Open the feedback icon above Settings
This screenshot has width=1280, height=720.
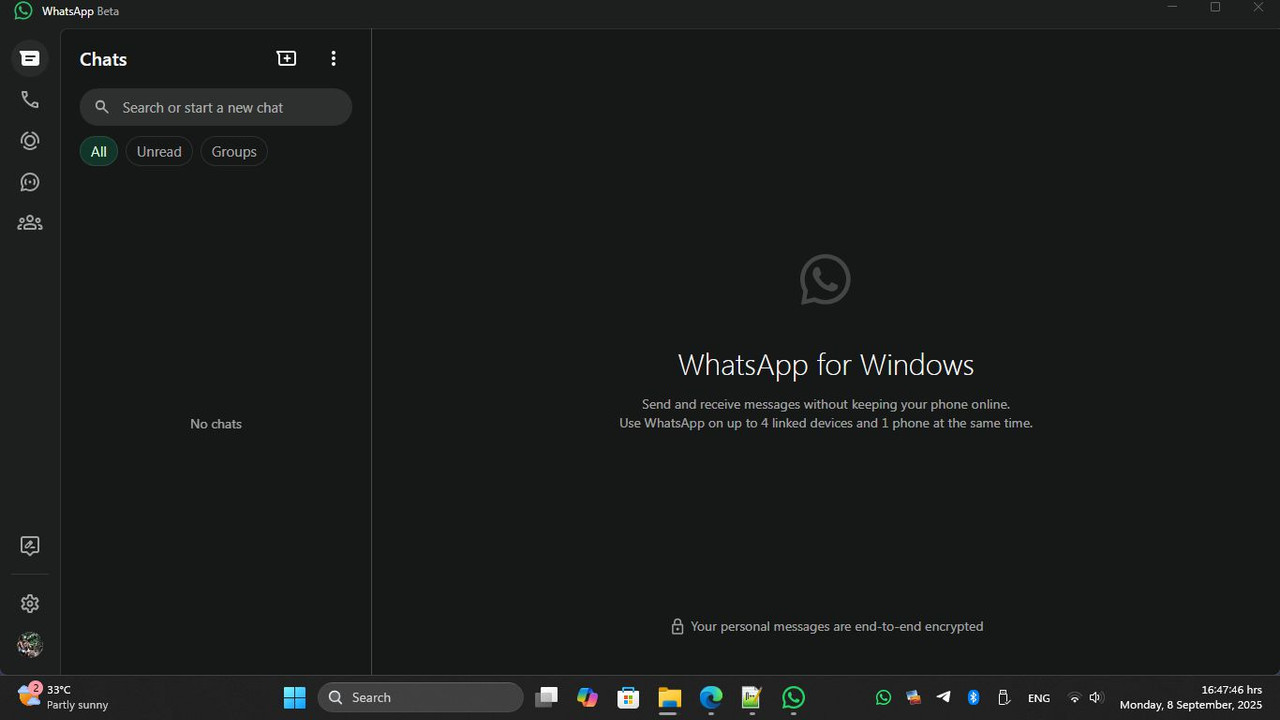[30, 546]
